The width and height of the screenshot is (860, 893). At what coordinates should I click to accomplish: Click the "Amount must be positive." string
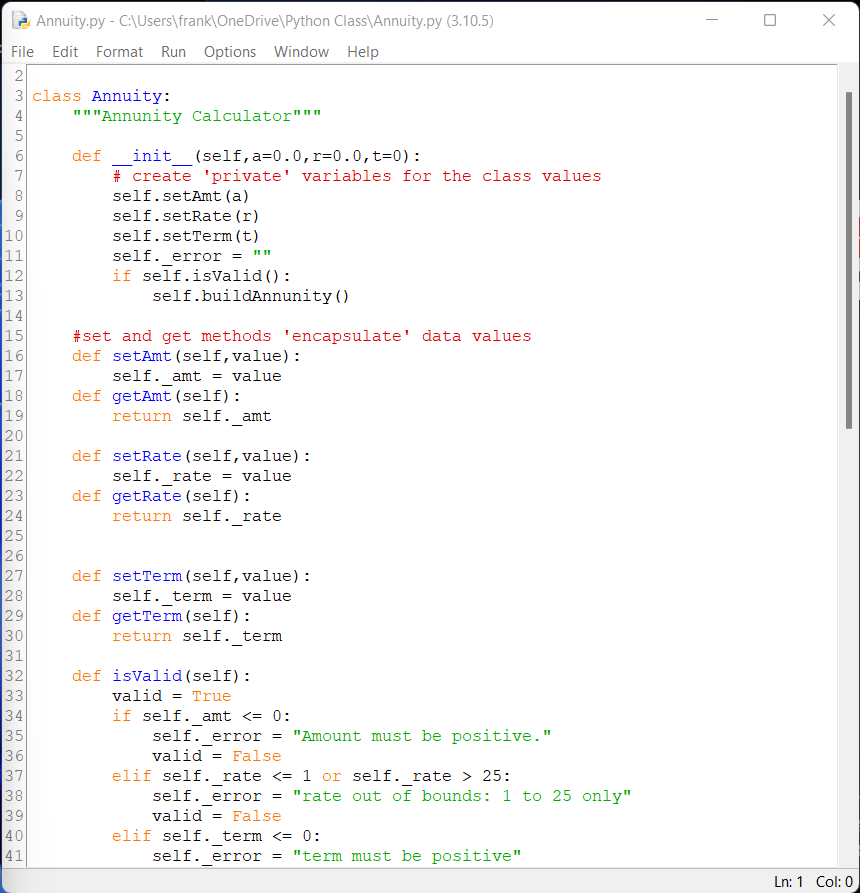click(421, 736)
